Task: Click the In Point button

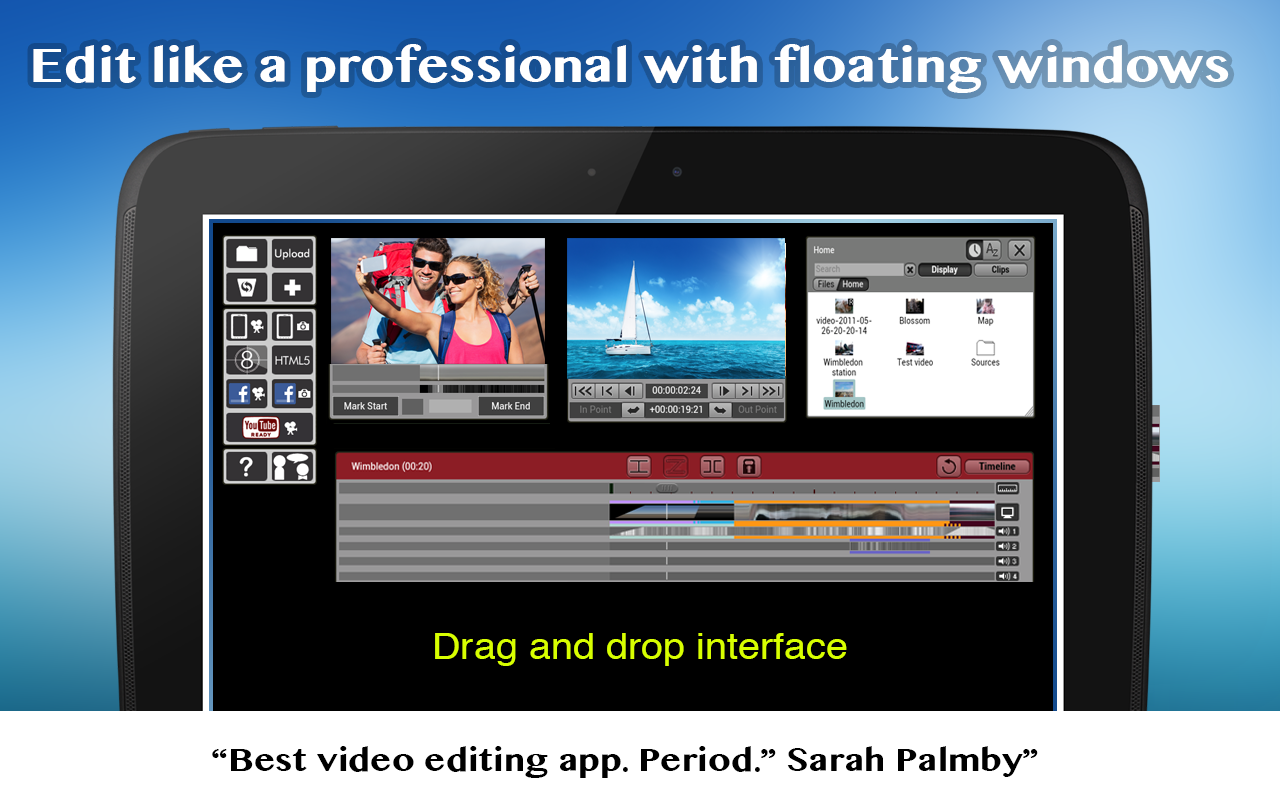Action: [596, 410]
